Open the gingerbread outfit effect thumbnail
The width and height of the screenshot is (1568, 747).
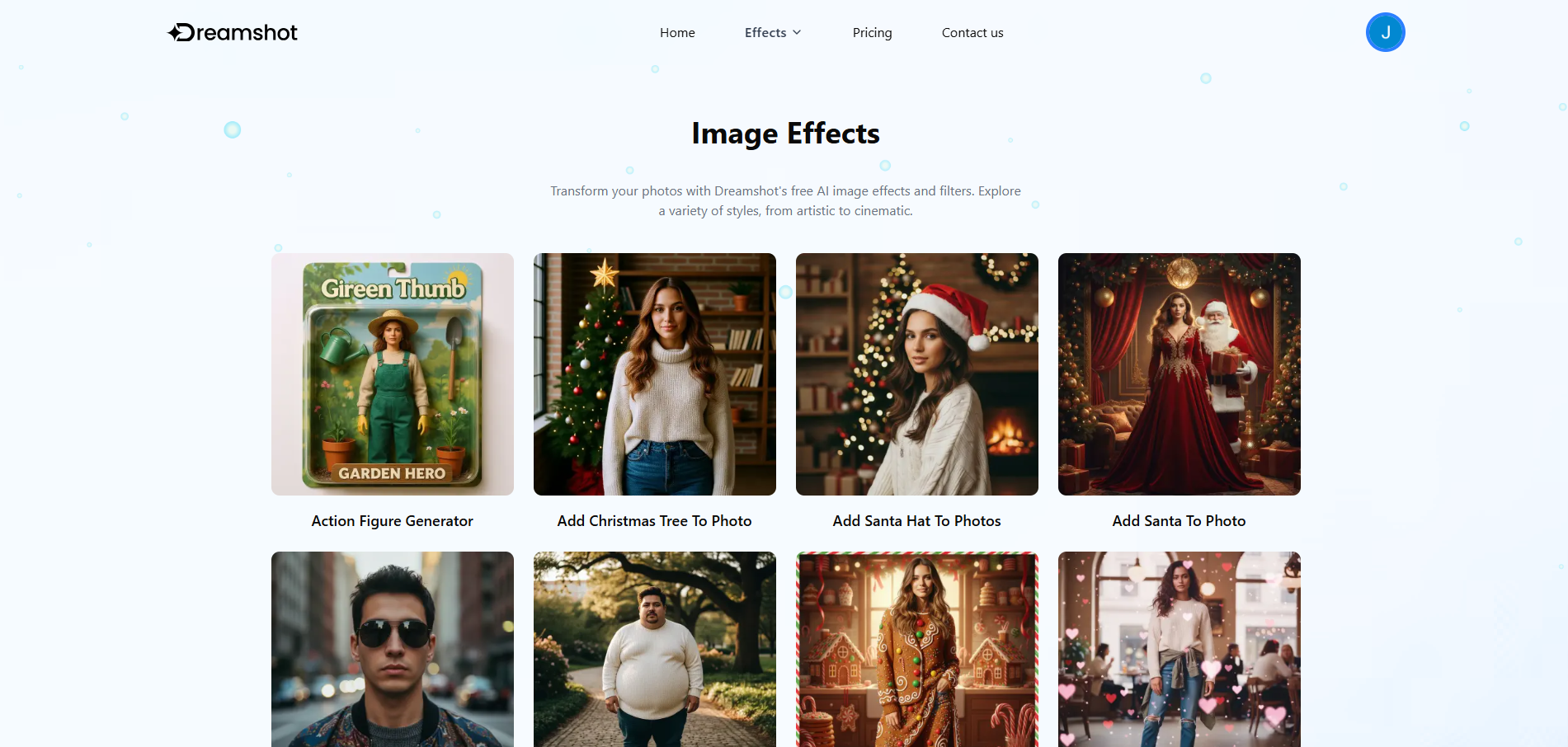(x=917, y=650)
